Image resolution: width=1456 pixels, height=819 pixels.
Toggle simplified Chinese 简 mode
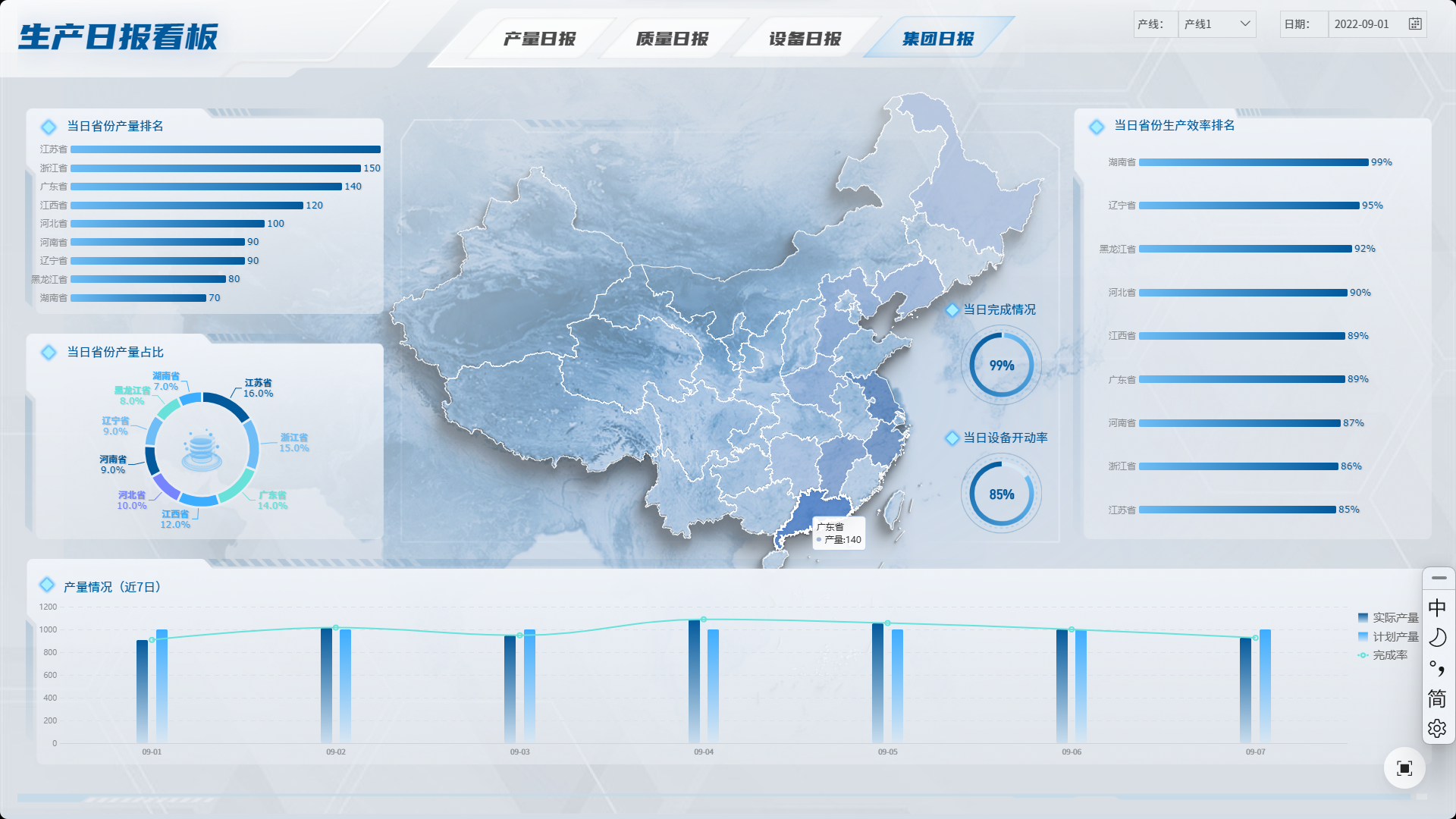(x=1437, y=698)
